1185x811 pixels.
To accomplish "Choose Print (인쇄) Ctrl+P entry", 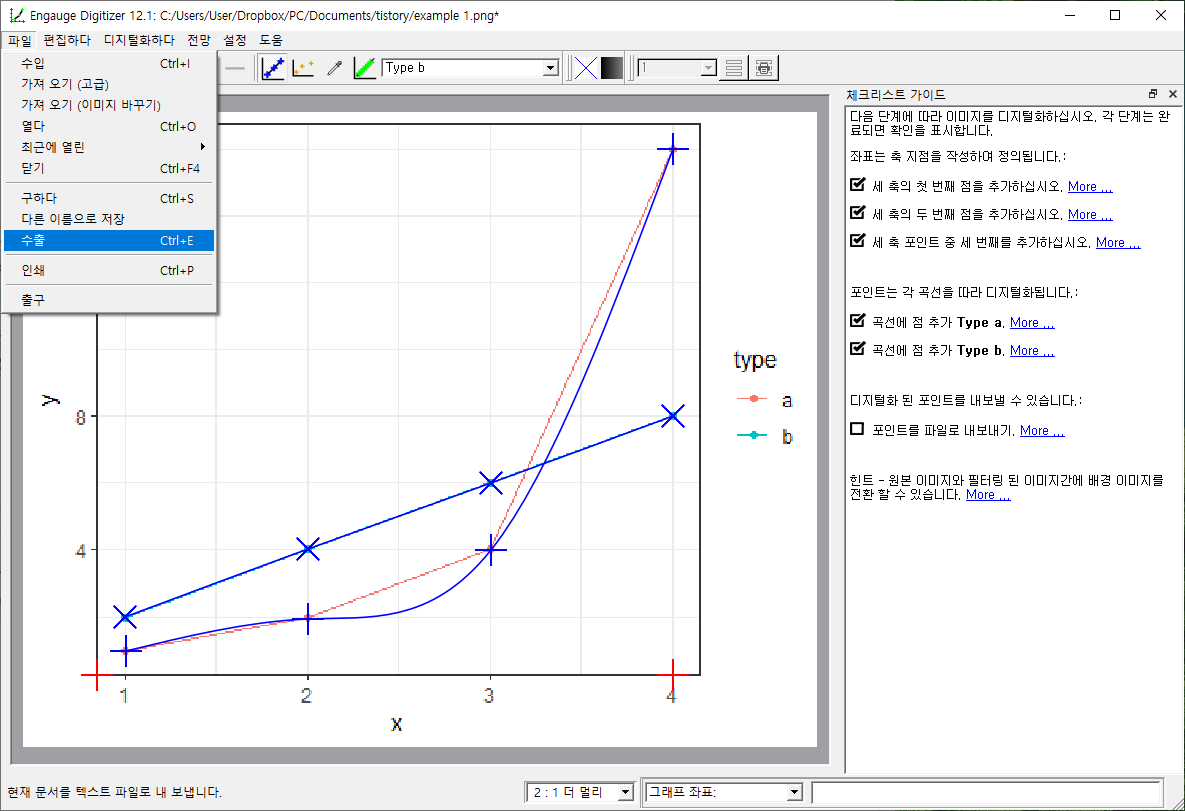I will pos(109,270).
